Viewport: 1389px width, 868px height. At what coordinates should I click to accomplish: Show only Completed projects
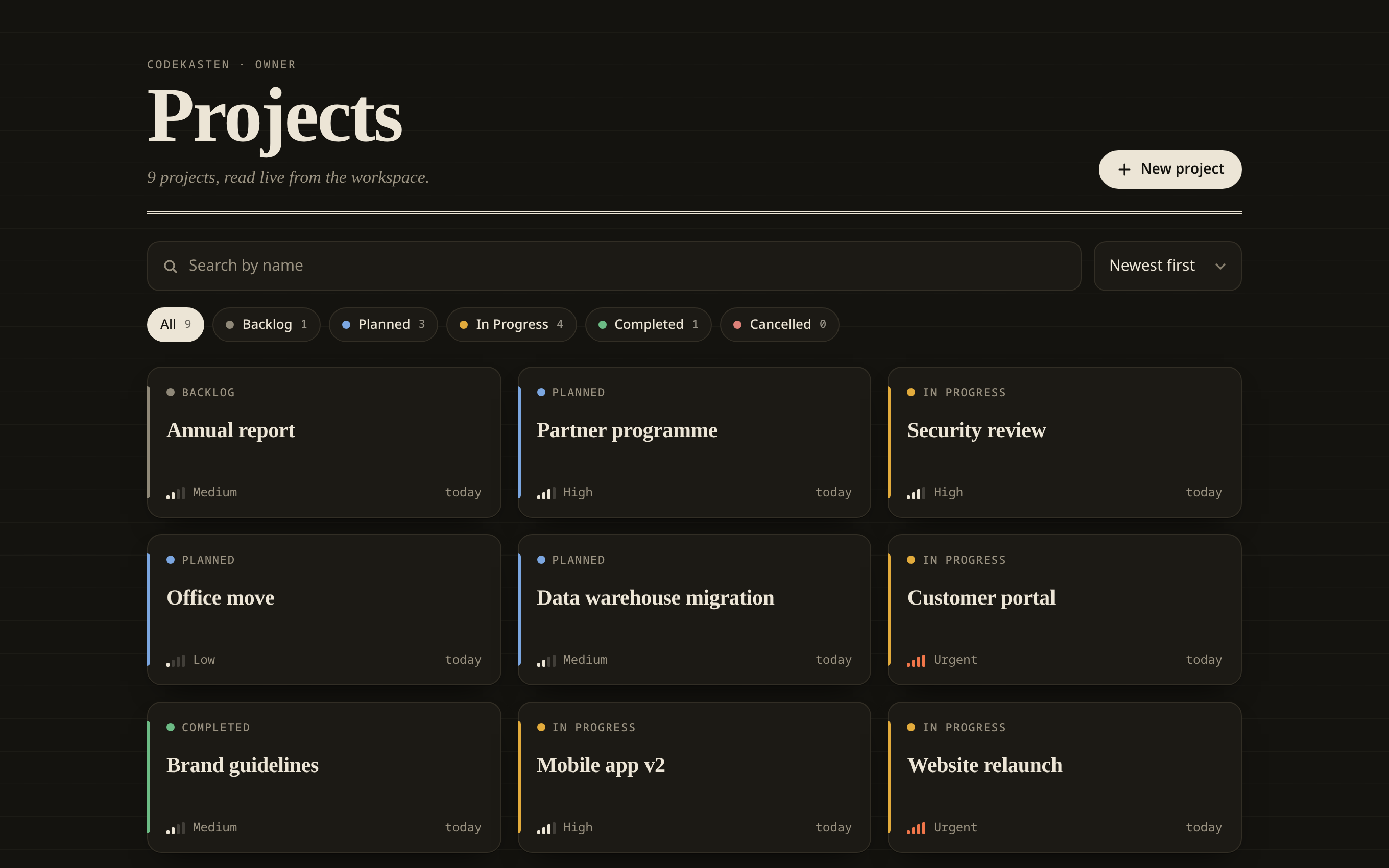(648, 324)
